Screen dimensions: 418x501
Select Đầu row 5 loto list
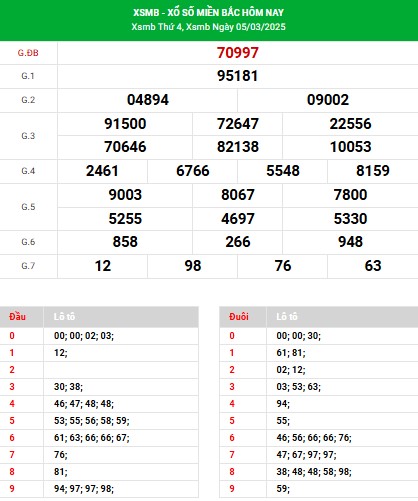click(92, 421)
